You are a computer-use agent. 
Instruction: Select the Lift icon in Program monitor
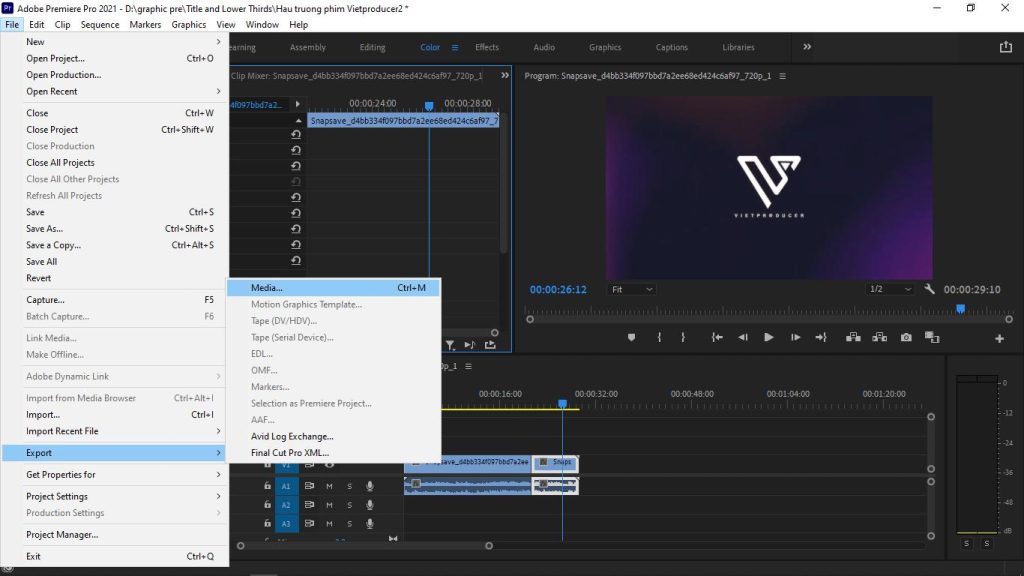tap(854, 337)
